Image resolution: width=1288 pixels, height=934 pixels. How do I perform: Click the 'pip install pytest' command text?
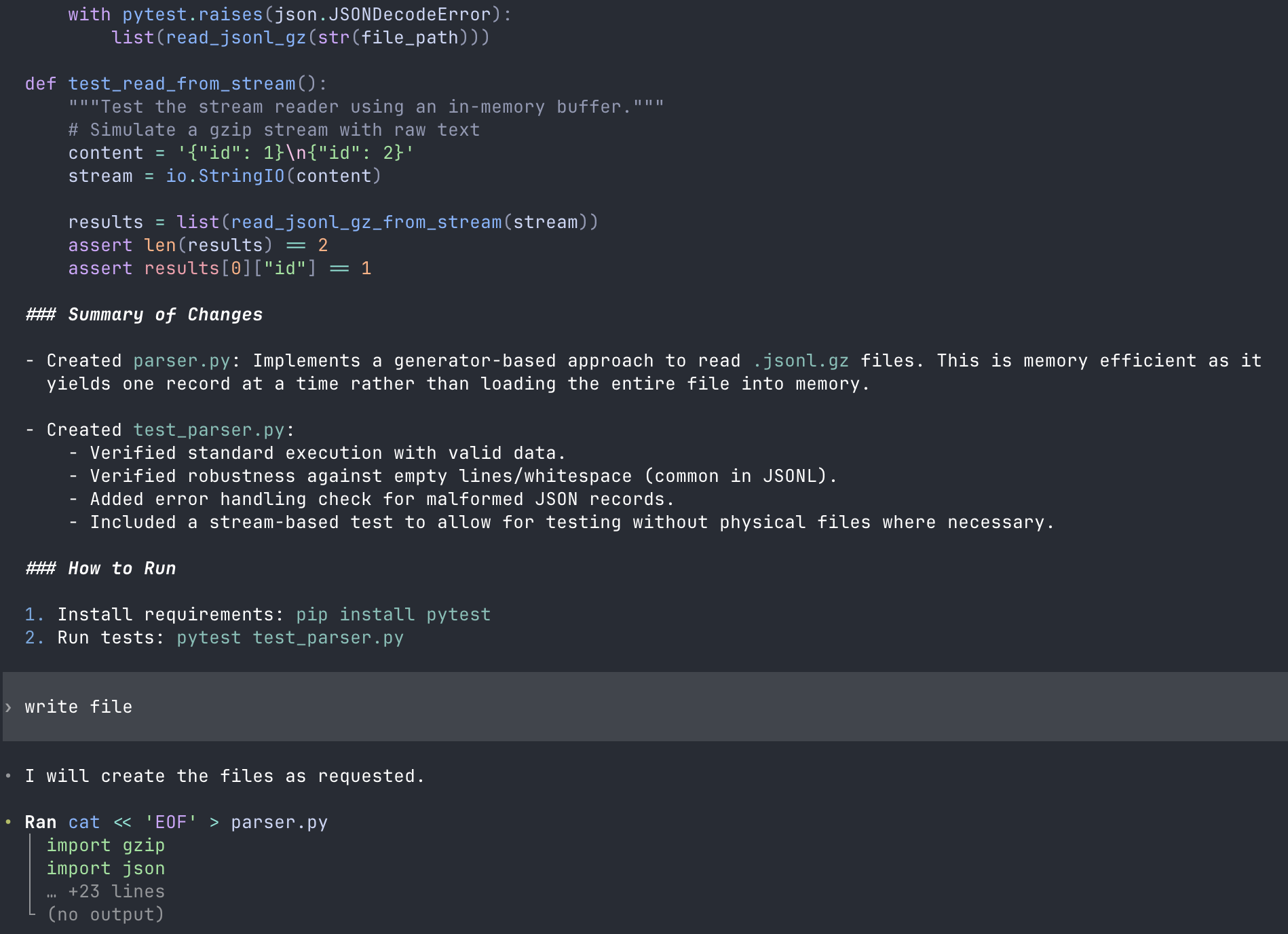[393, 614]
